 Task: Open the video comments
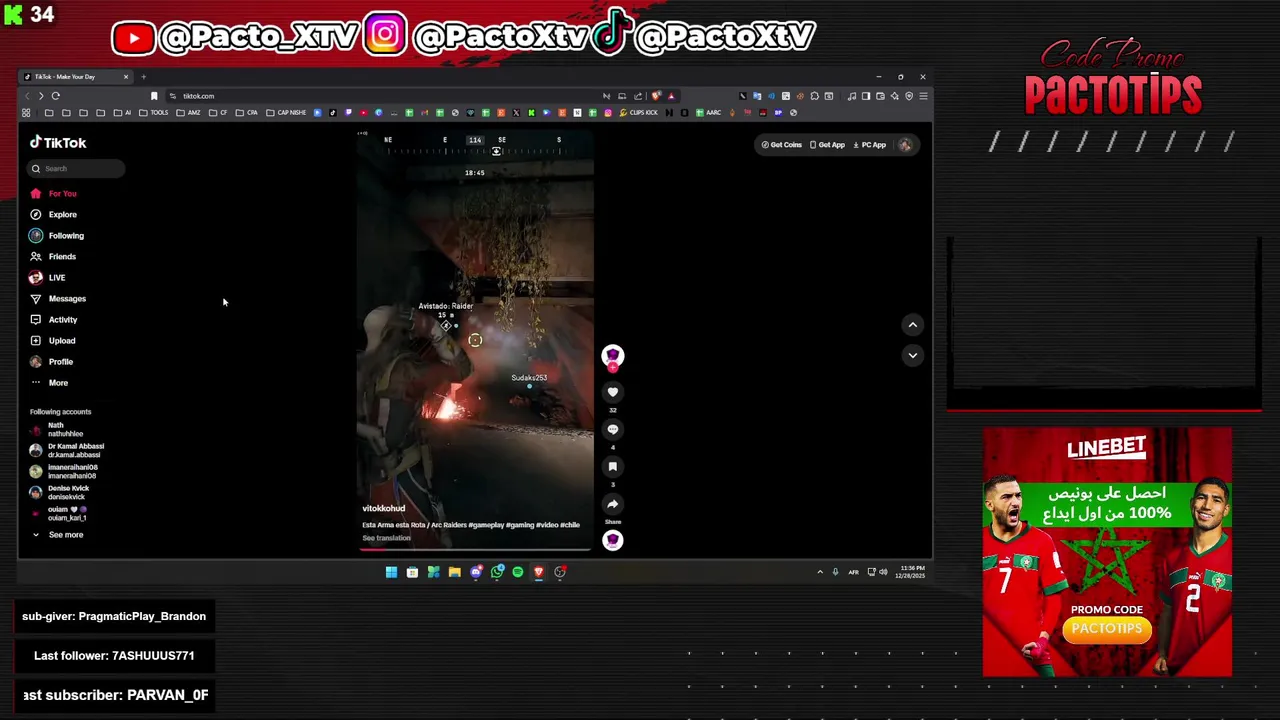(613, 429)
